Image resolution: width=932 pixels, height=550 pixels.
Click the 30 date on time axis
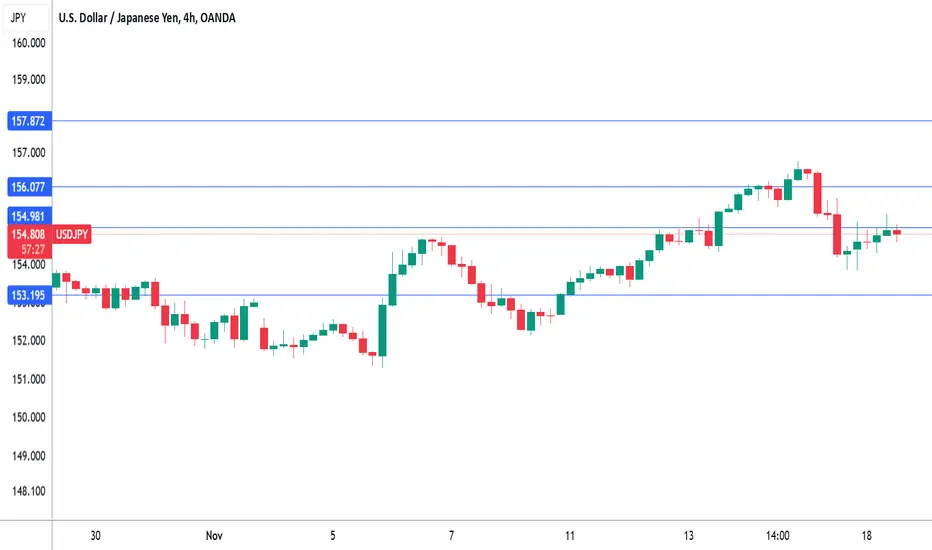pos(96,536)
